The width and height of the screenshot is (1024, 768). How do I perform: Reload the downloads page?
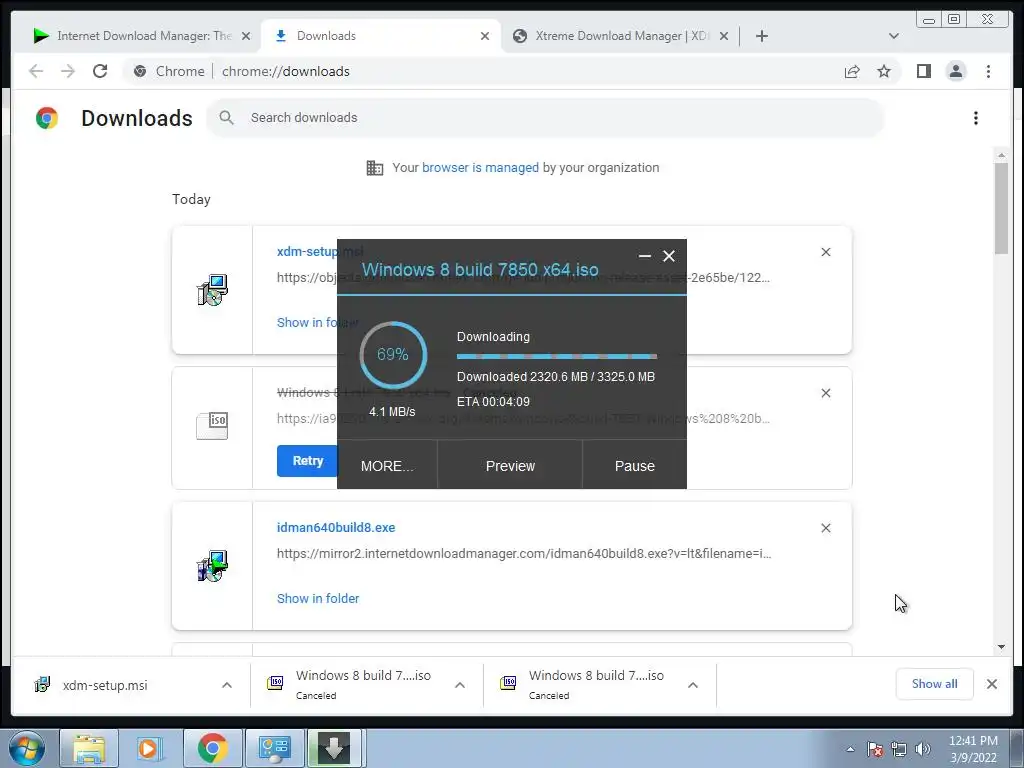(100, 71)
